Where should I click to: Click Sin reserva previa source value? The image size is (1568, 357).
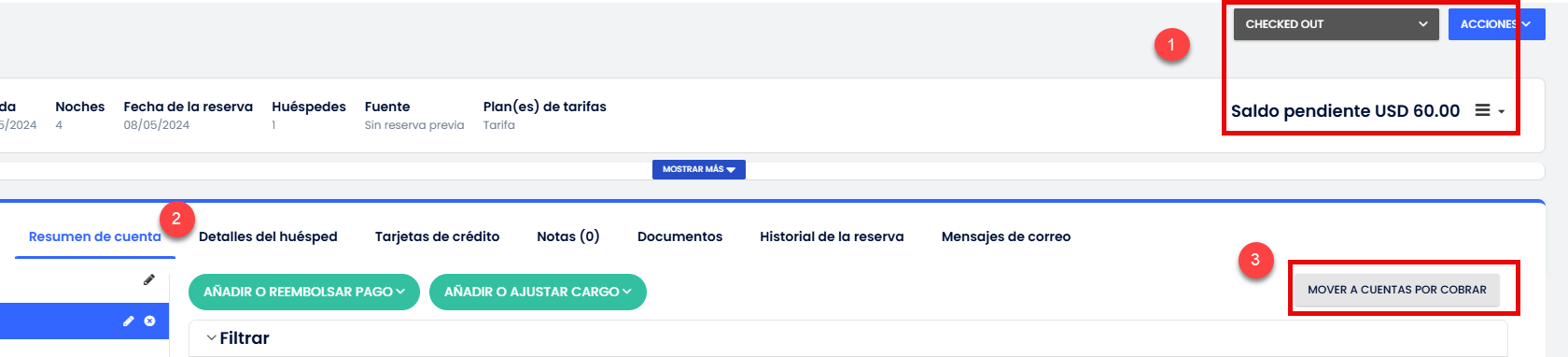414,125
